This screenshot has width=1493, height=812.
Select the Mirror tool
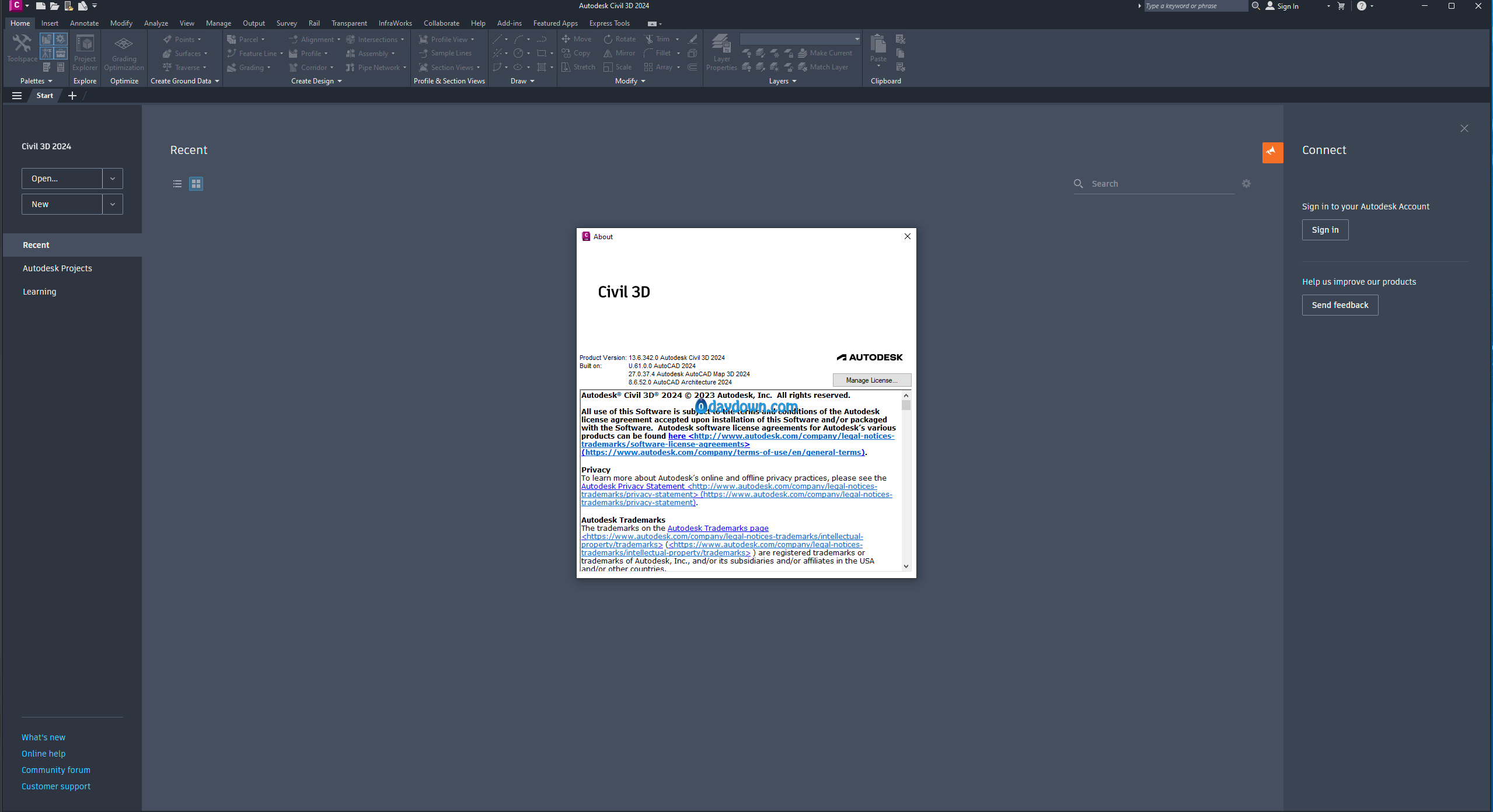tap(619, 53)
